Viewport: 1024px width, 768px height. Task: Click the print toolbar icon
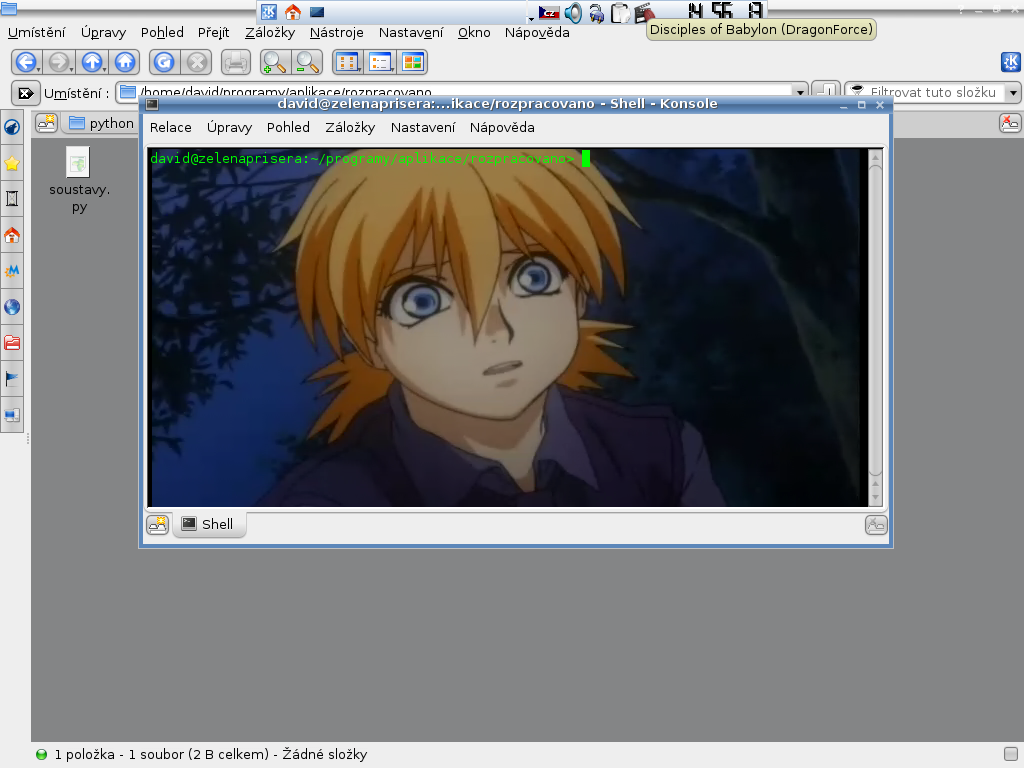tap(236, 62)
